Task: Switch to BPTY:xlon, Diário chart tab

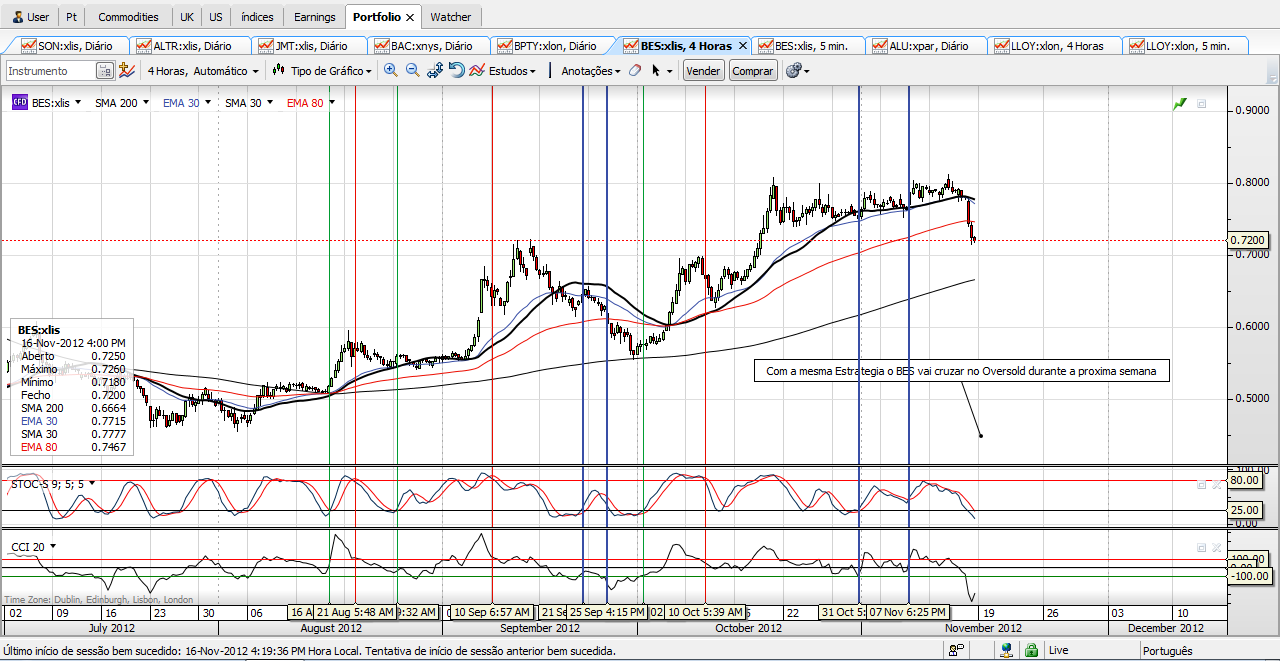Action: 553,46
